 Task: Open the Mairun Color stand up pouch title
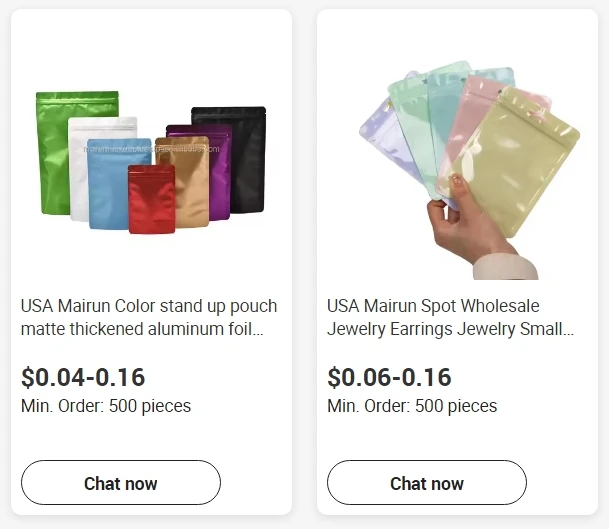[x=149, y=317]
